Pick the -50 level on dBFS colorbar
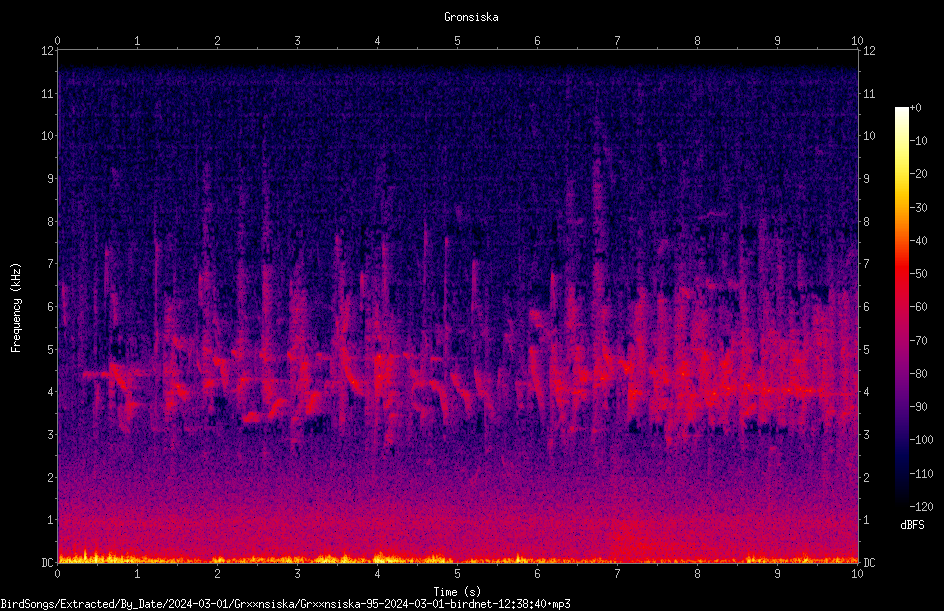 click(x=918, y=274)
